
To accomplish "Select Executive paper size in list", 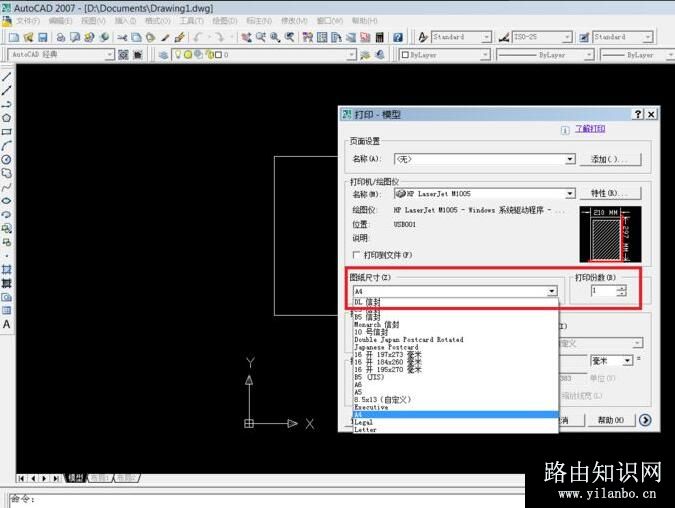I will tap(455, 407).
